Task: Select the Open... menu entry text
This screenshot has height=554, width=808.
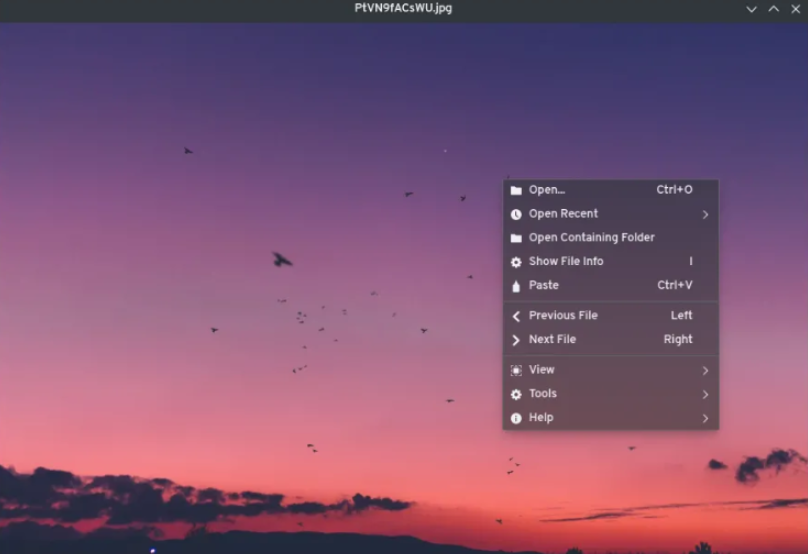Action: tap(547, 190)
